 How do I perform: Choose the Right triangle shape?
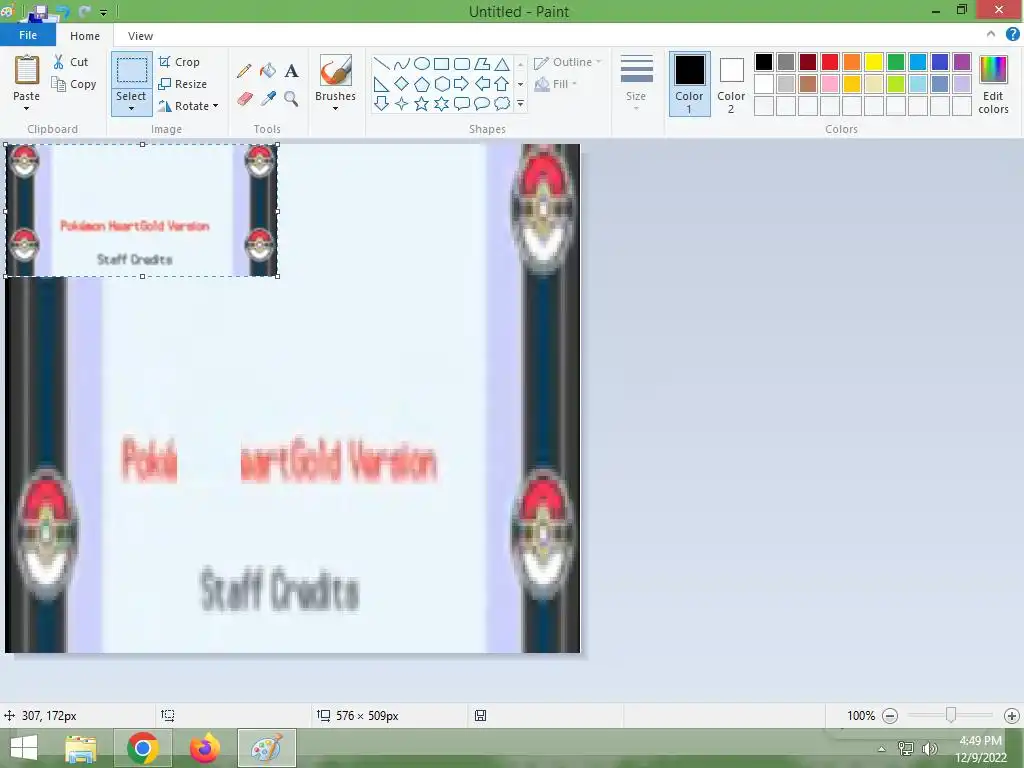pyautogui.click(x=381, y=84)
